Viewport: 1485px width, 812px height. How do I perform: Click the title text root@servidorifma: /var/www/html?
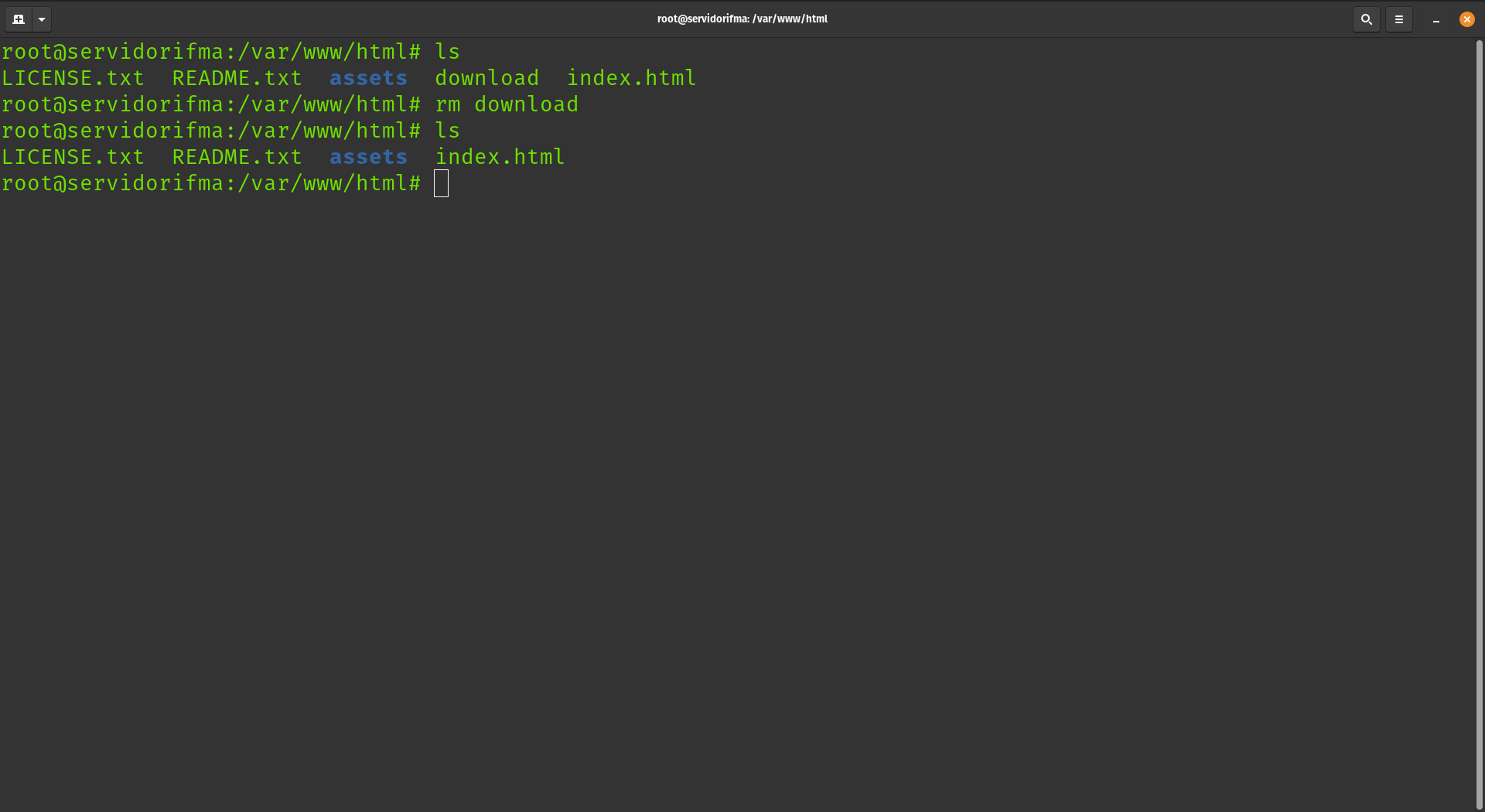pos(742,19)
